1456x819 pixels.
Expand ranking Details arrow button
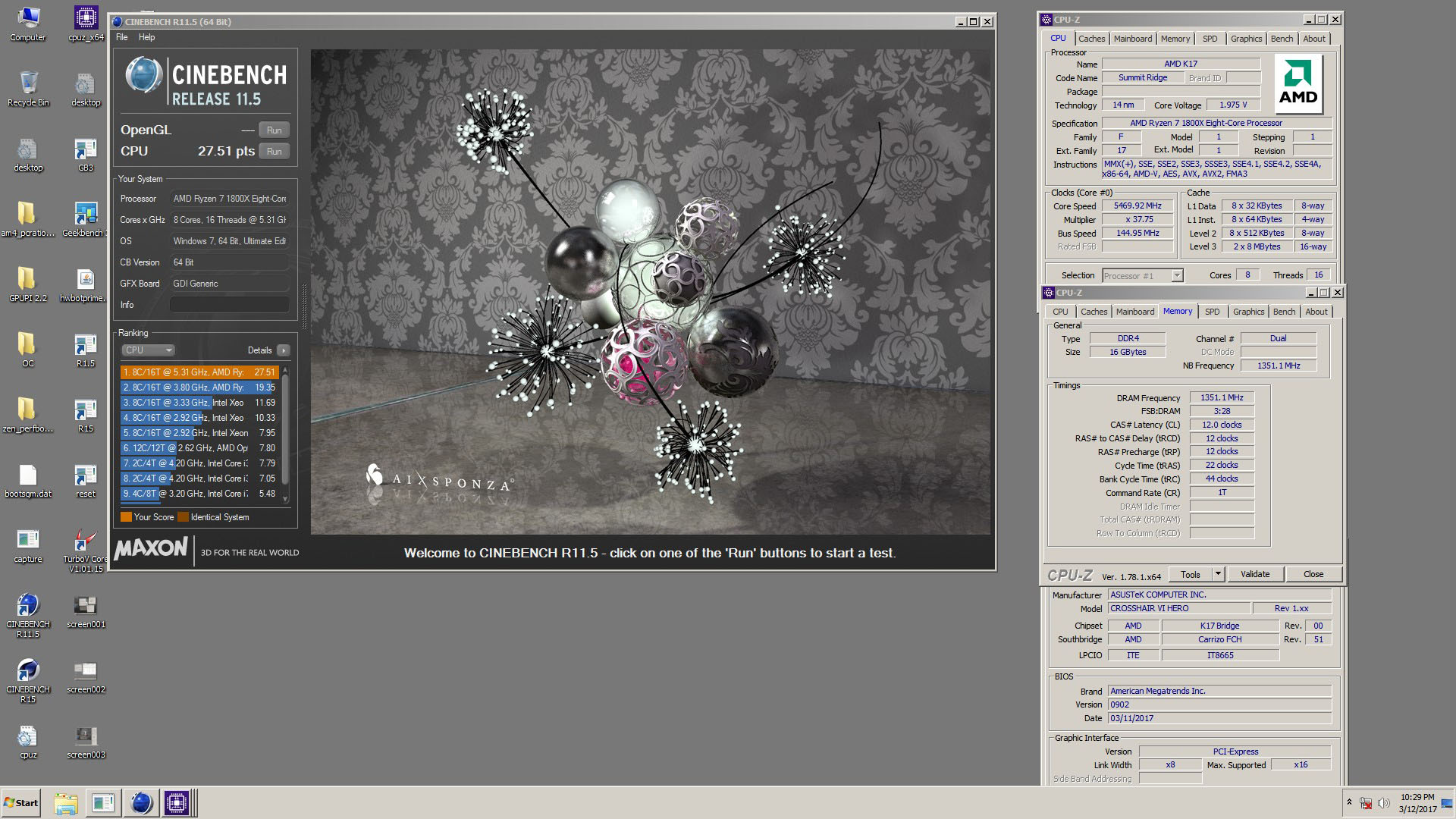[x=283, y=350]
